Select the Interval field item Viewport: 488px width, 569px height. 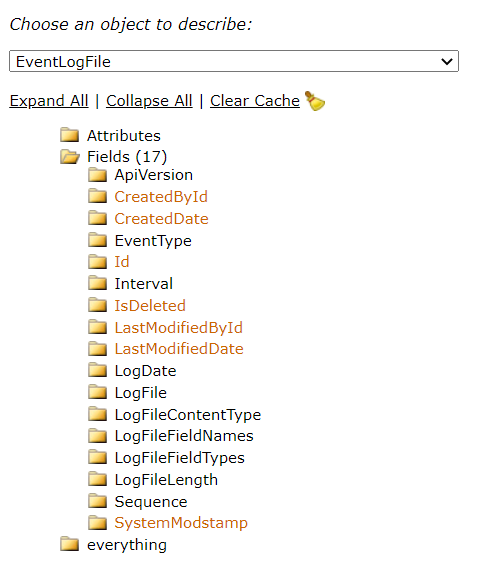coord(144,284)
